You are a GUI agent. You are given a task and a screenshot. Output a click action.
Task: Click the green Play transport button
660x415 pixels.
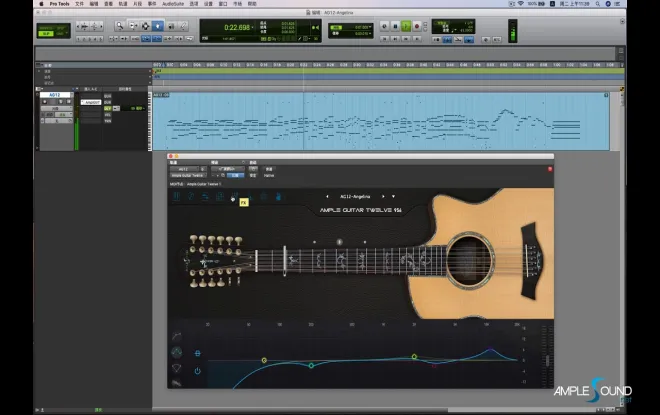(x=406, y=26)
